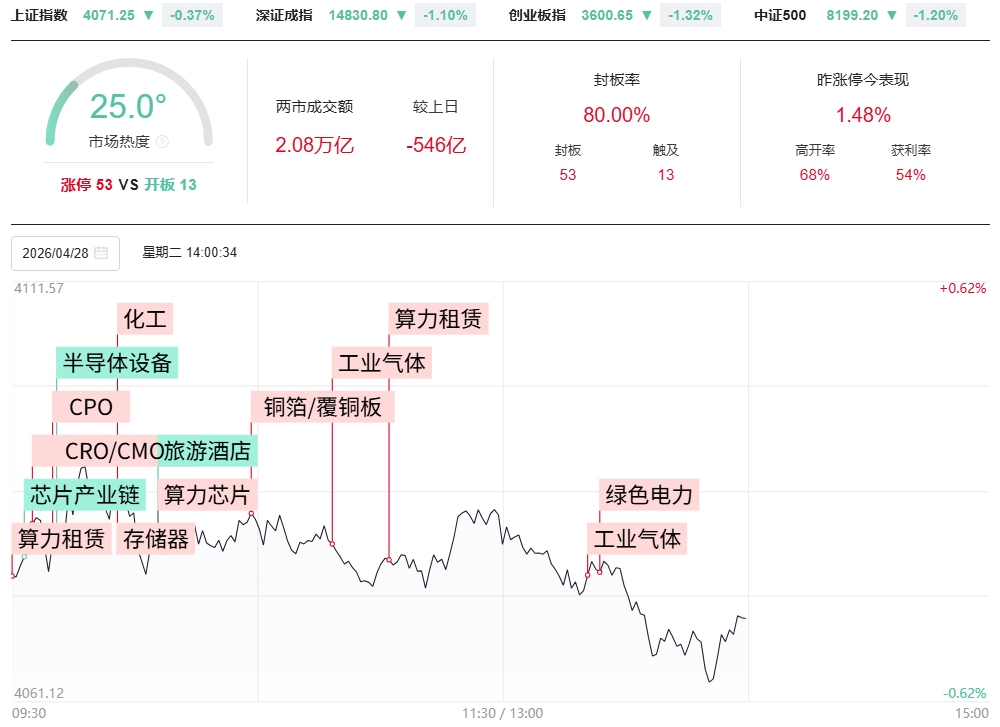Click the down arrow next to 上证指数 4071.25
Viewport: 1000px width, 727px height.
[149, 15]
